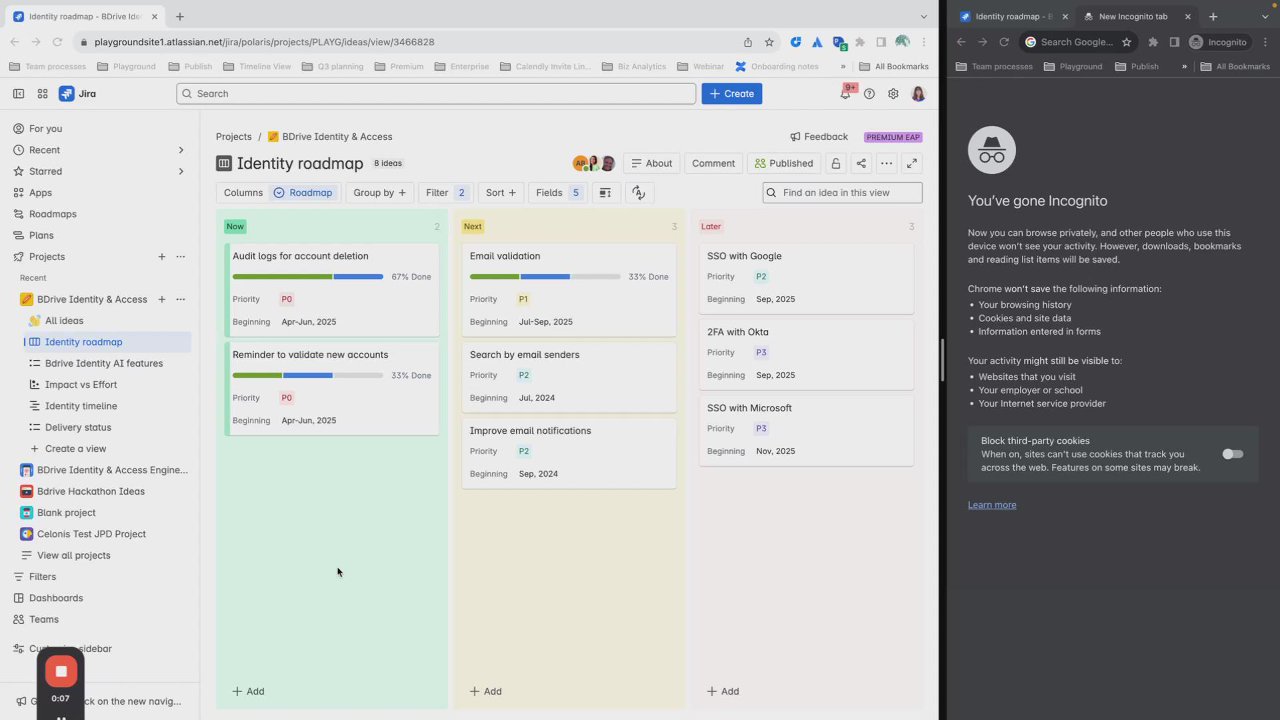Open the Impact vs Effort view
Image resolution: width=1280 pixels, height=720 pixels.
click(x=80, y=385)
